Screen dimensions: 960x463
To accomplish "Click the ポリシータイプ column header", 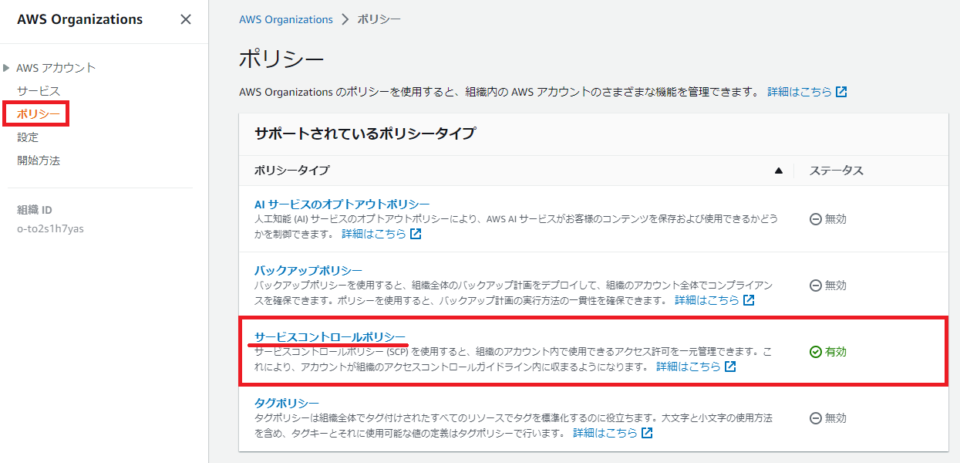I will (x=291, y=171).
